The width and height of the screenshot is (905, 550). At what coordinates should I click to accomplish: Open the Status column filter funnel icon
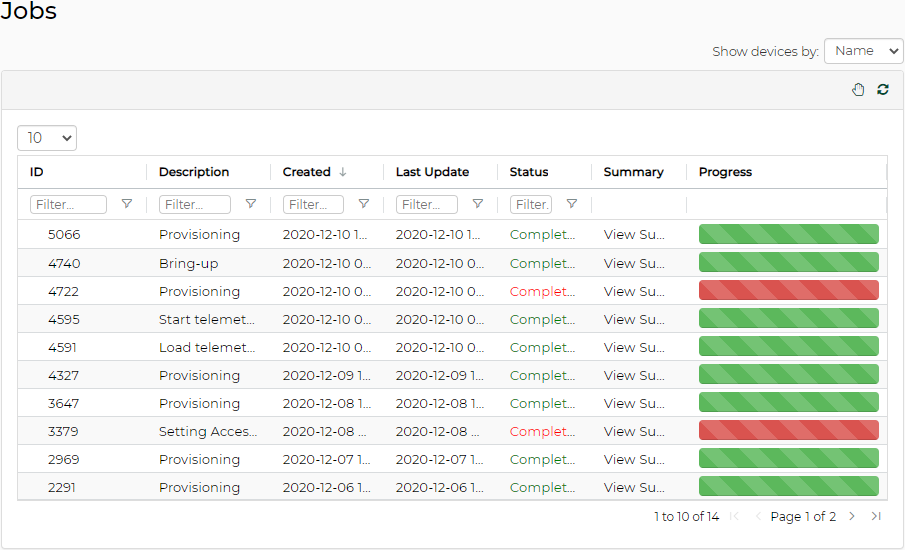point(572,204)
